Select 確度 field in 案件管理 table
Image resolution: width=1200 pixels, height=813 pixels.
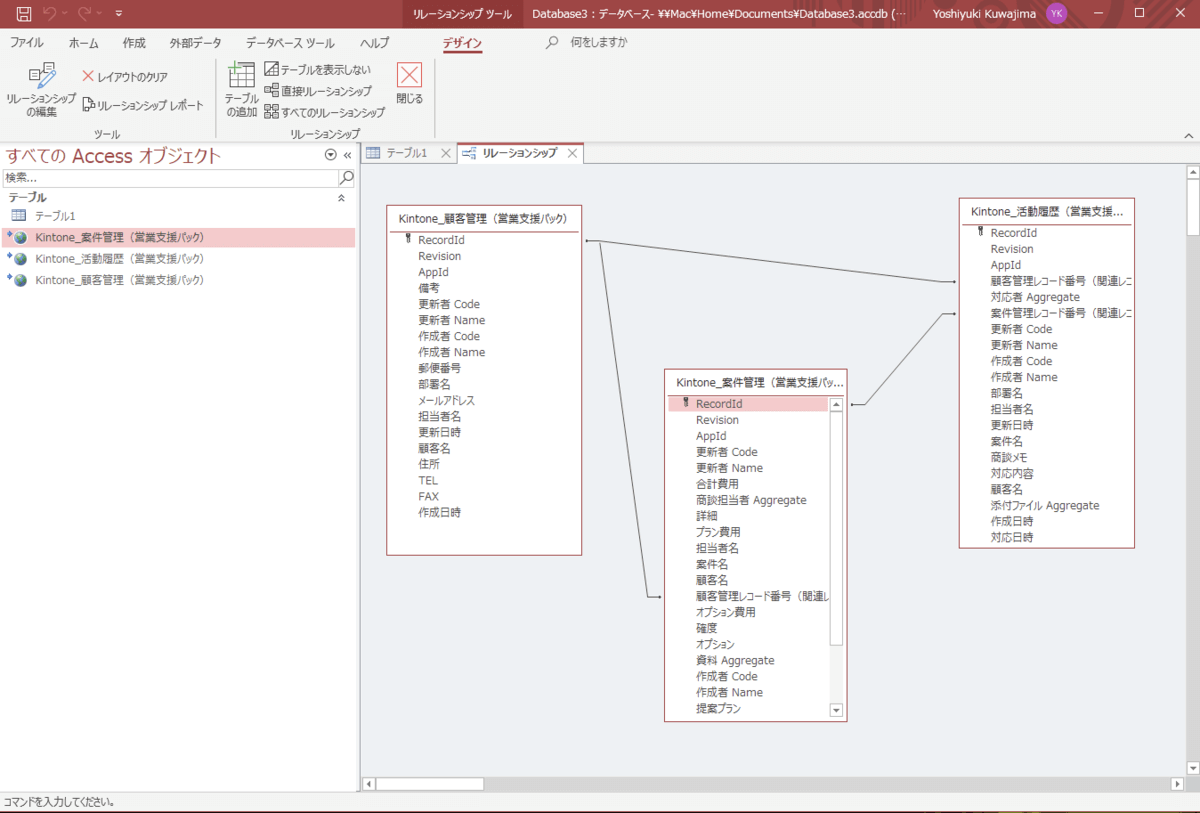pos(706,628)
